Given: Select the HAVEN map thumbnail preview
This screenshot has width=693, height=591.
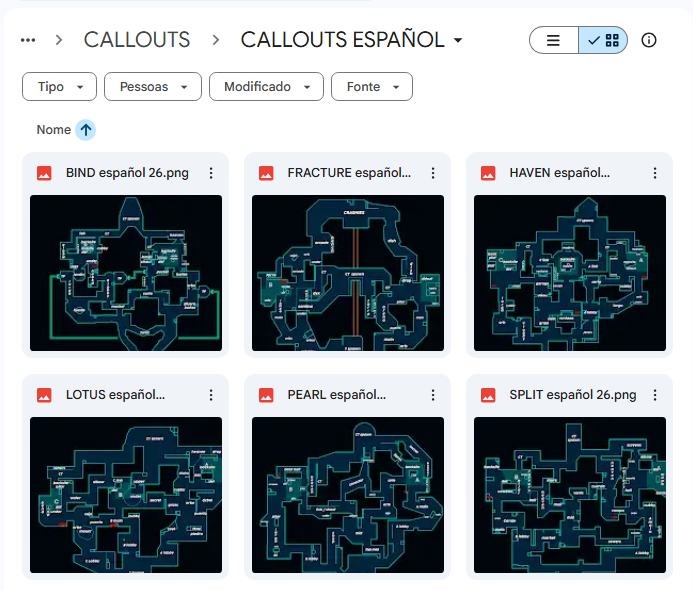Looking at the screenshot, I should click(x=570, y=273).
